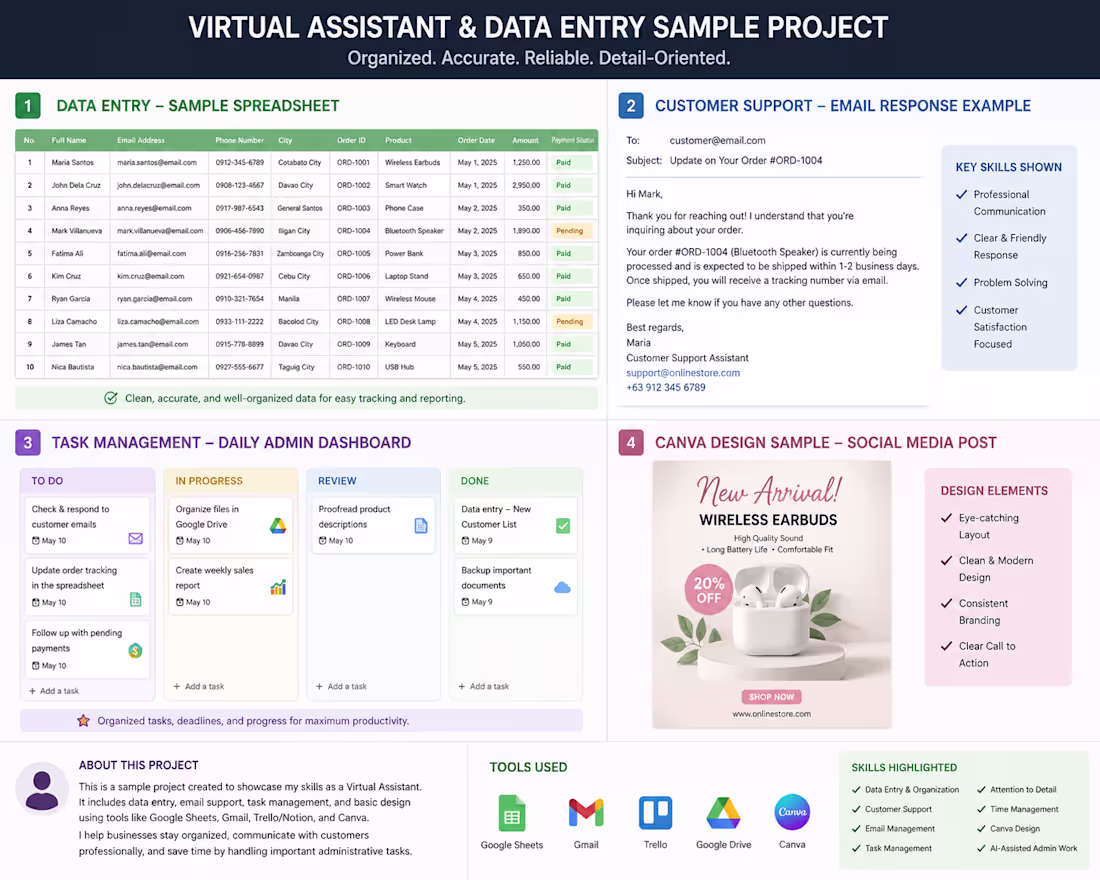Click the +63 912 345 6789 phone link
1100x880 pixels.
tap(666, 387)
